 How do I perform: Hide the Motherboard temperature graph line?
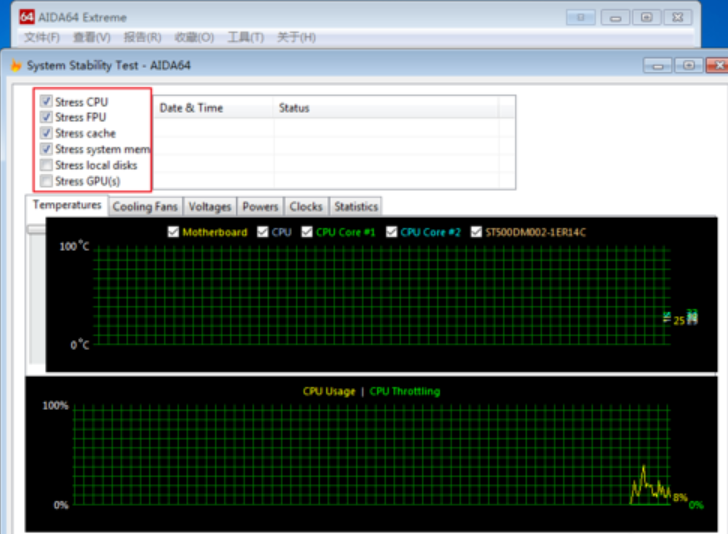click(174, 232)
